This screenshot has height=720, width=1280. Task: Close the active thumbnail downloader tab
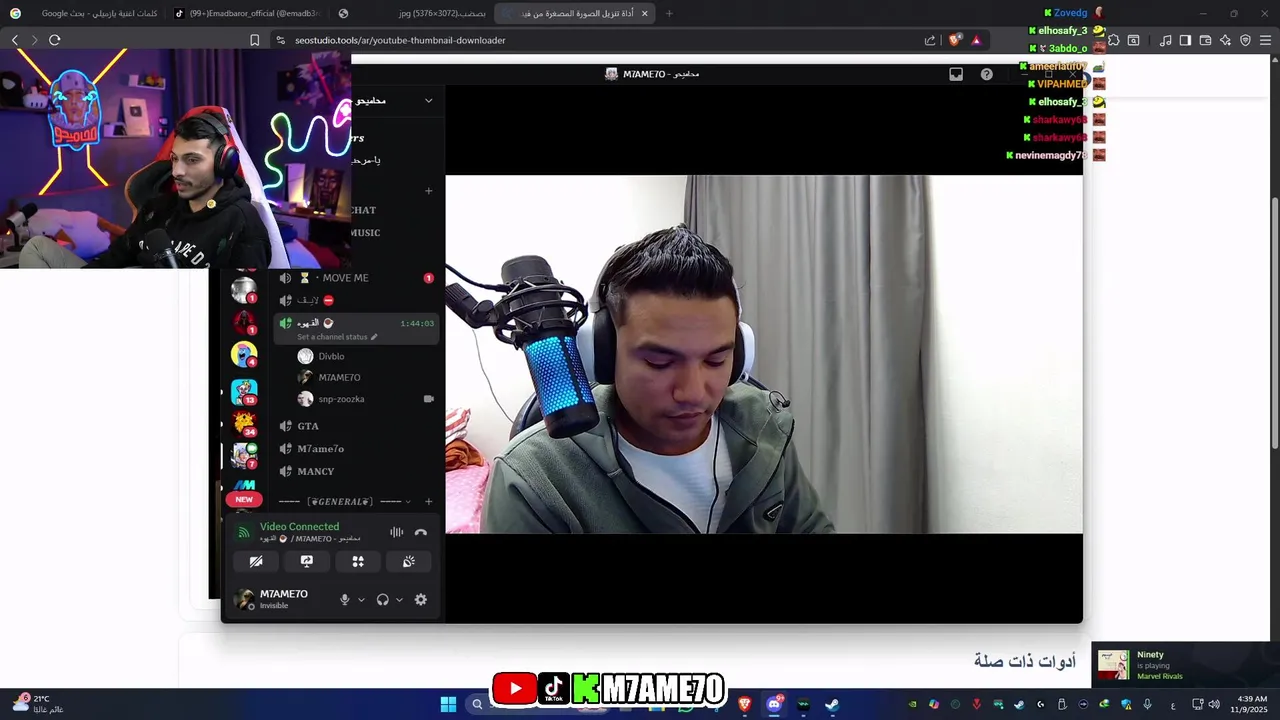tap(644, 13)
